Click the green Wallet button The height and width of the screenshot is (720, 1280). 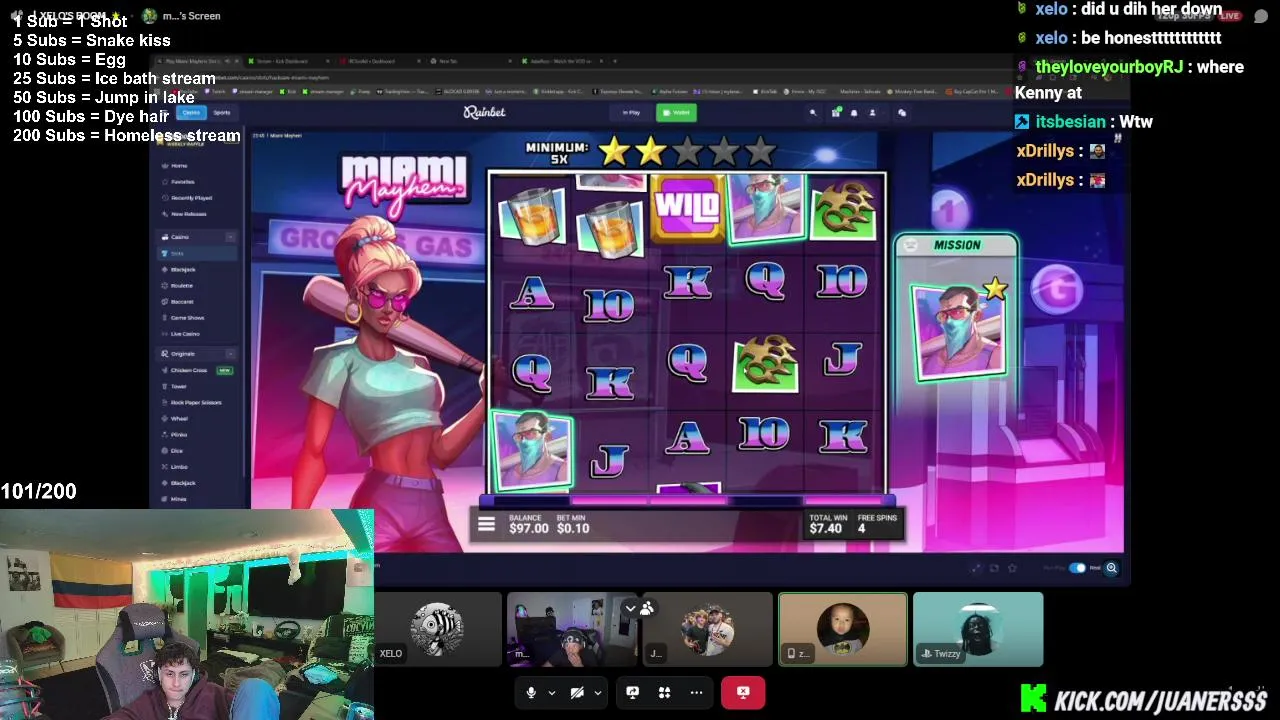click(677, 112)
